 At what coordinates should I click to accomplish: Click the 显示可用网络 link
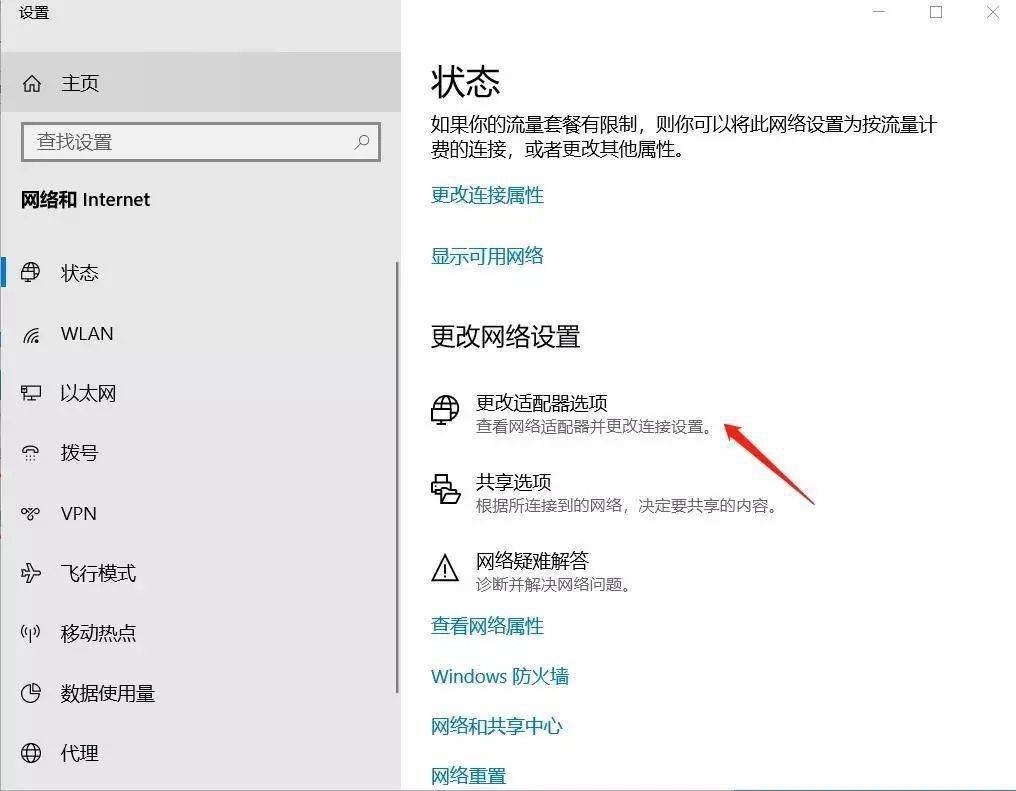[x=487, y=256]
